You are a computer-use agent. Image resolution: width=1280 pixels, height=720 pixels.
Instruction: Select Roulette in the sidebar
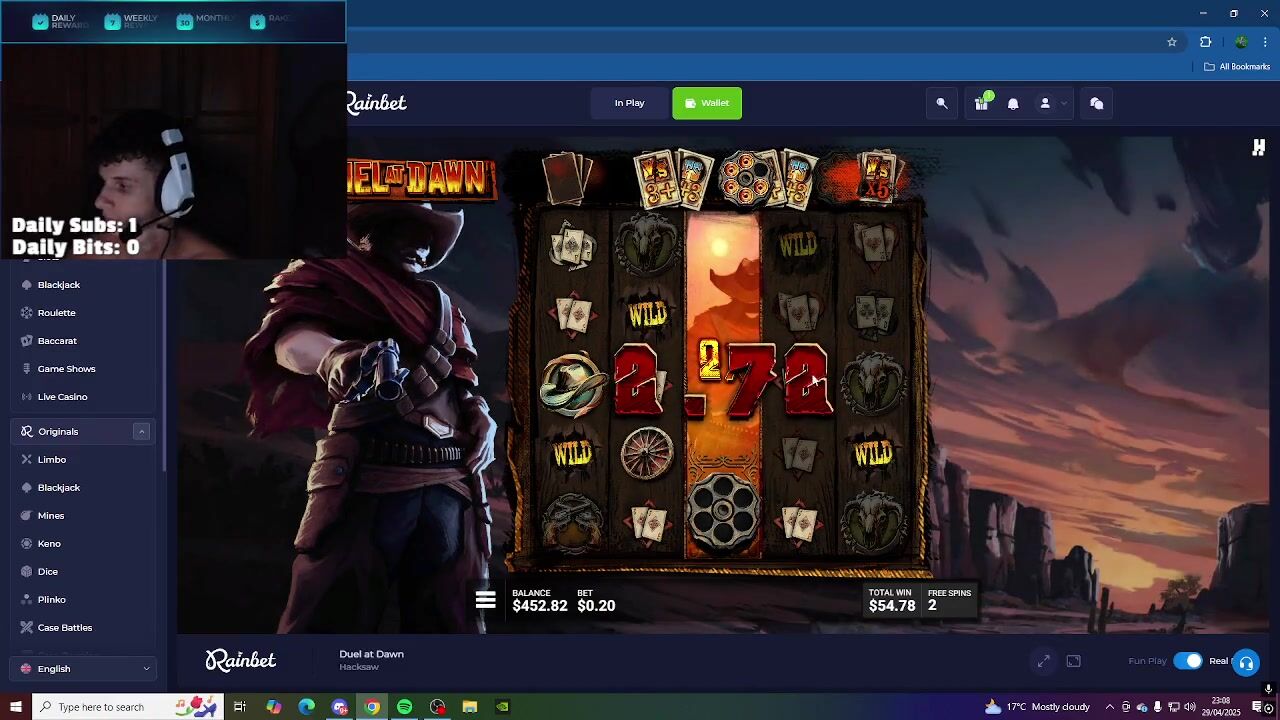coord(56,313)
